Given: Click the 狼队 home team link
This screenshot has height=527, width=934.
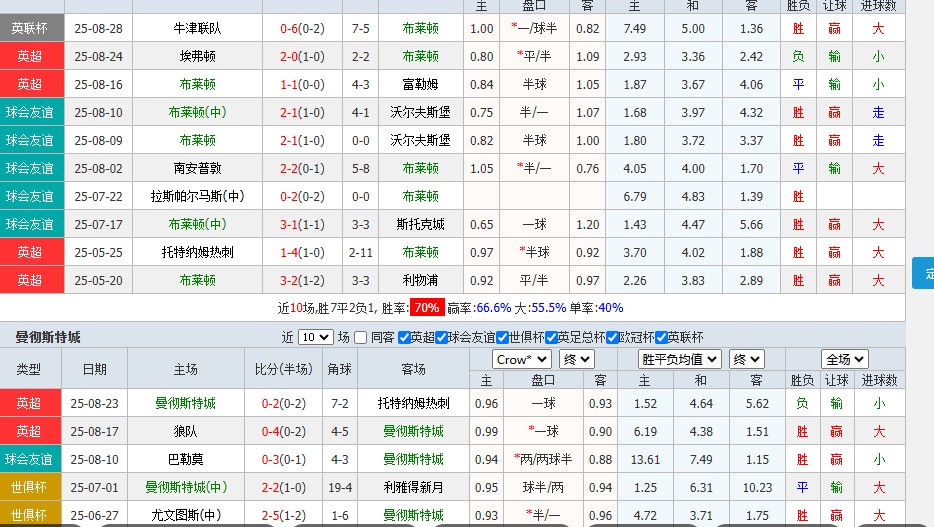Looking at the screenshot, I should 185,431.
